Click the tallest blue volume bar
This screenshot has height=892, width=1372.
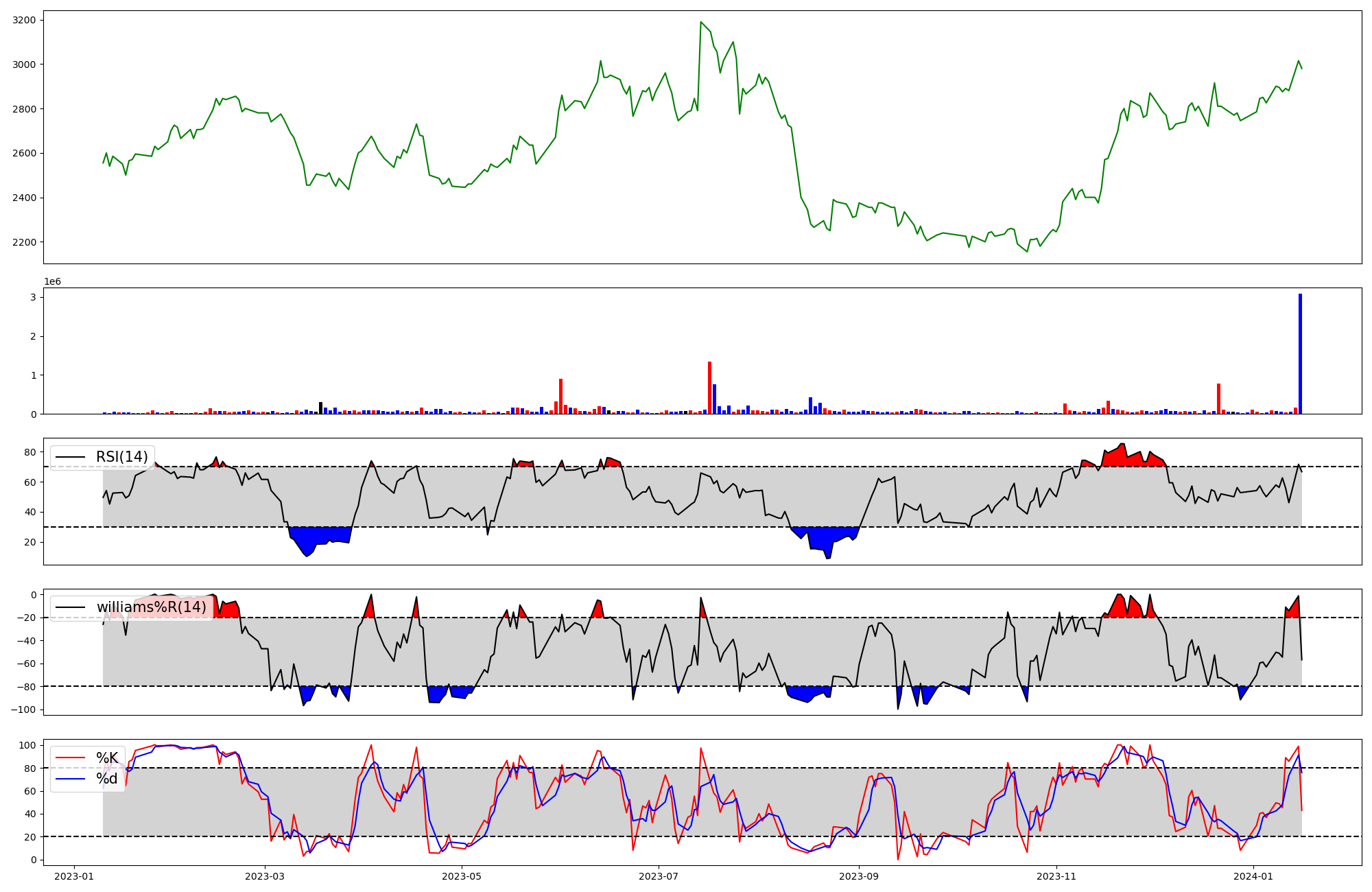tap(1300, 354)
